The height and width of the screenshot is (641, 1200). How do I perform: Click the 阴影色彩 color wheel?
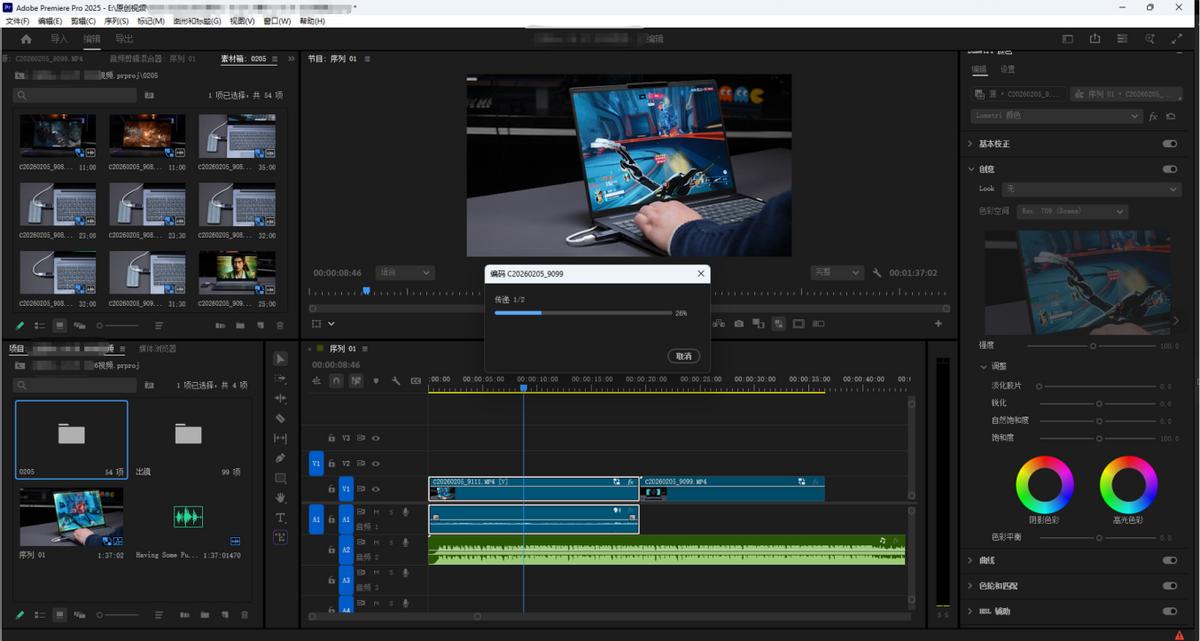(1044, 485)
